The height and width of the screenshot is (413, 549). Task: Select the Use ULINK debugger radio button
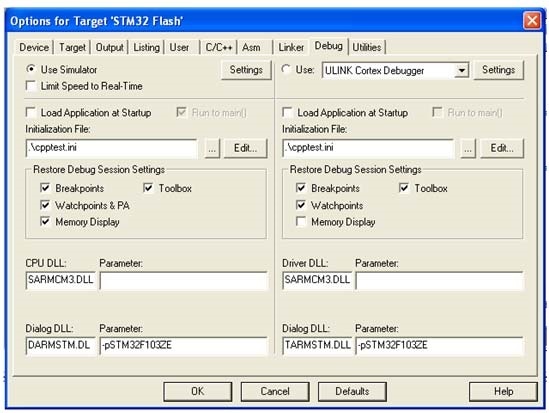286,69
